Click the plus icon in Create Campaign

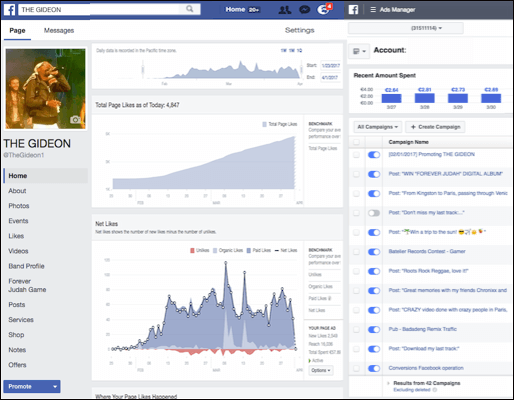coord(413,127)
